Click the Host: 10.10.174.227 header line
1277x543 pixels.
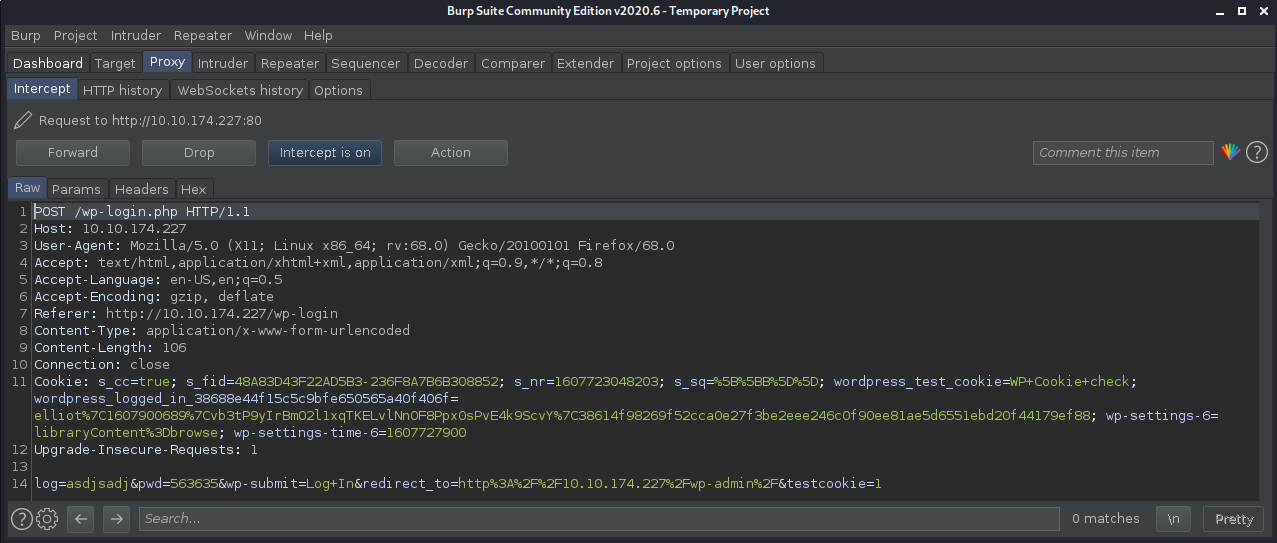[x=110, y=228]
